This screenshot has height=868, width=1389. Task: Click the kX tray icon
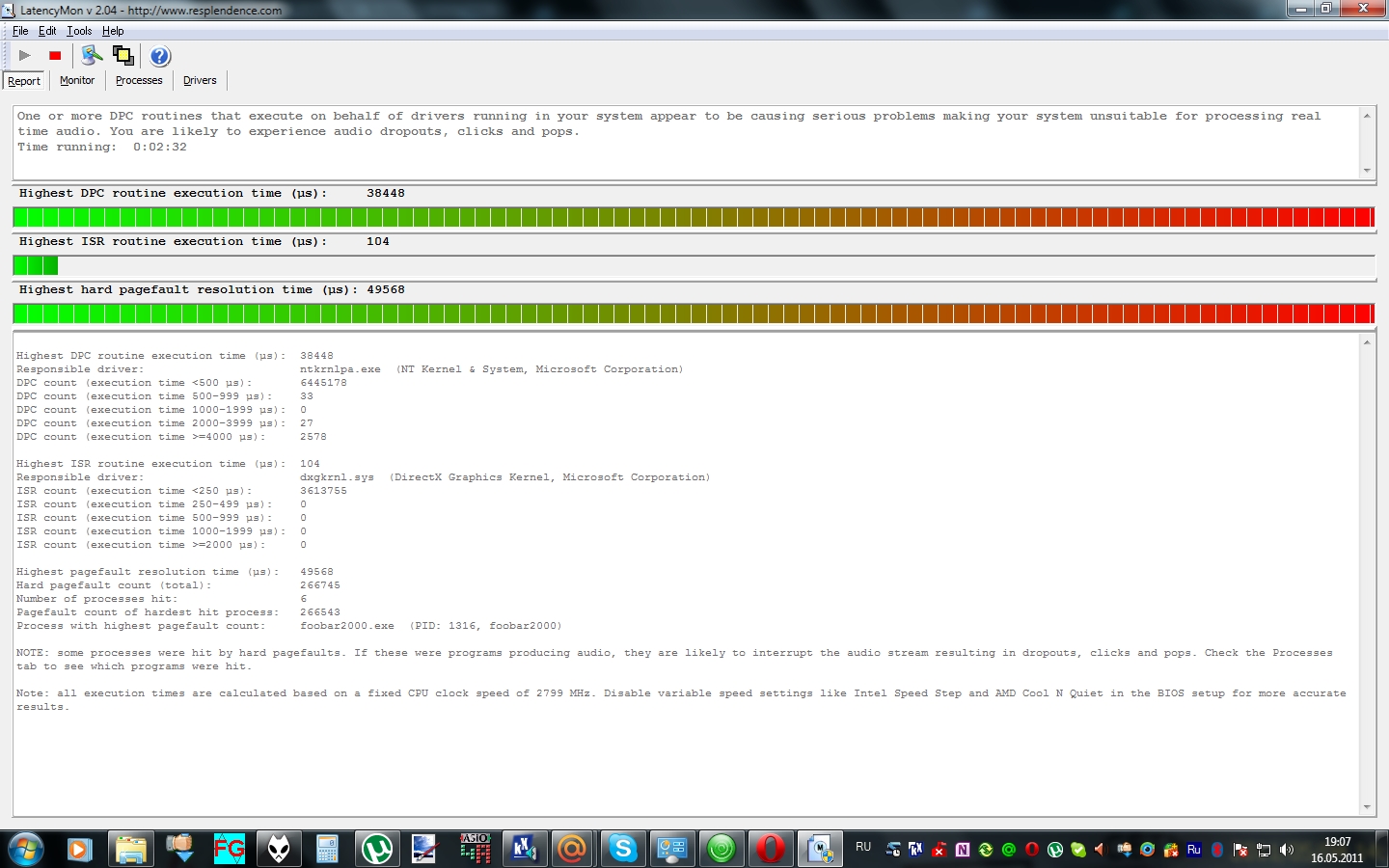(x=915, y=850)
